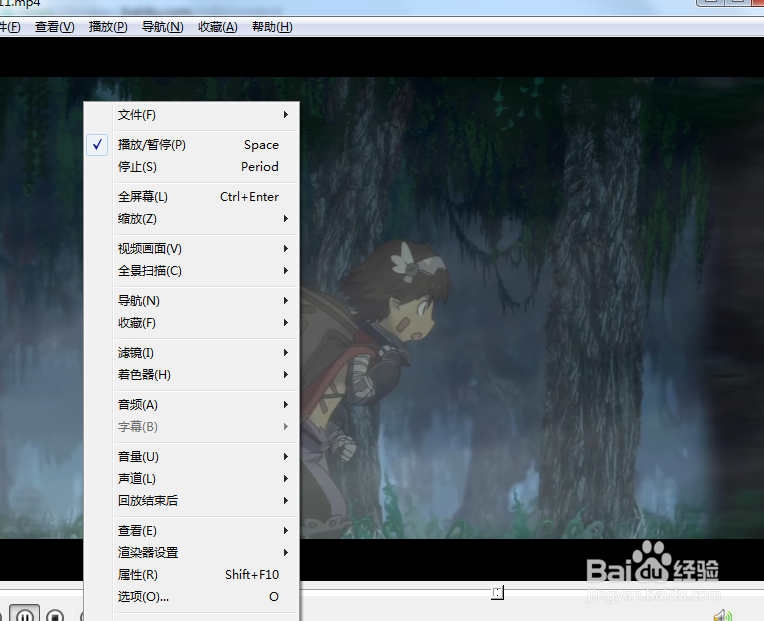Expand the 滤镜(I) submenu

(x=192, y=353)
